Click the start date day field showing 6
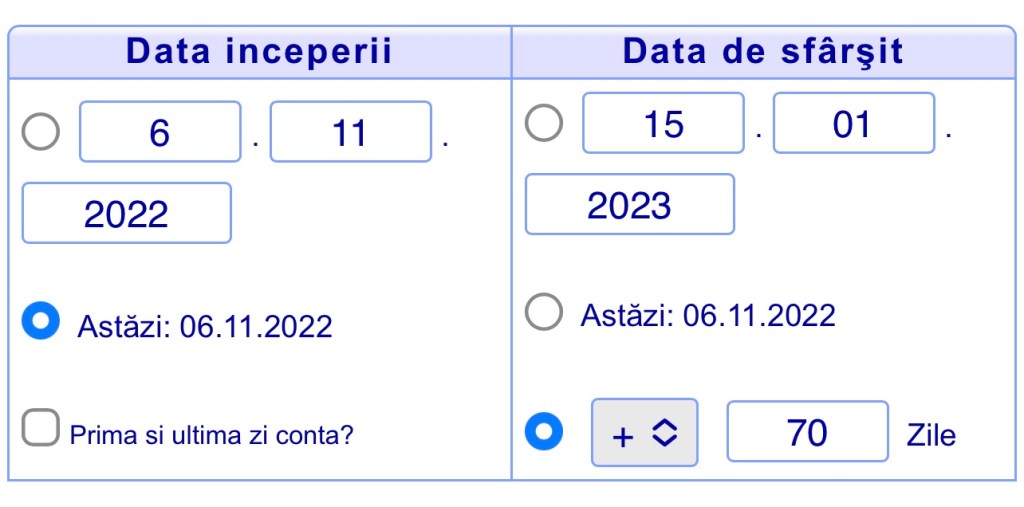 tap(160, 132)
